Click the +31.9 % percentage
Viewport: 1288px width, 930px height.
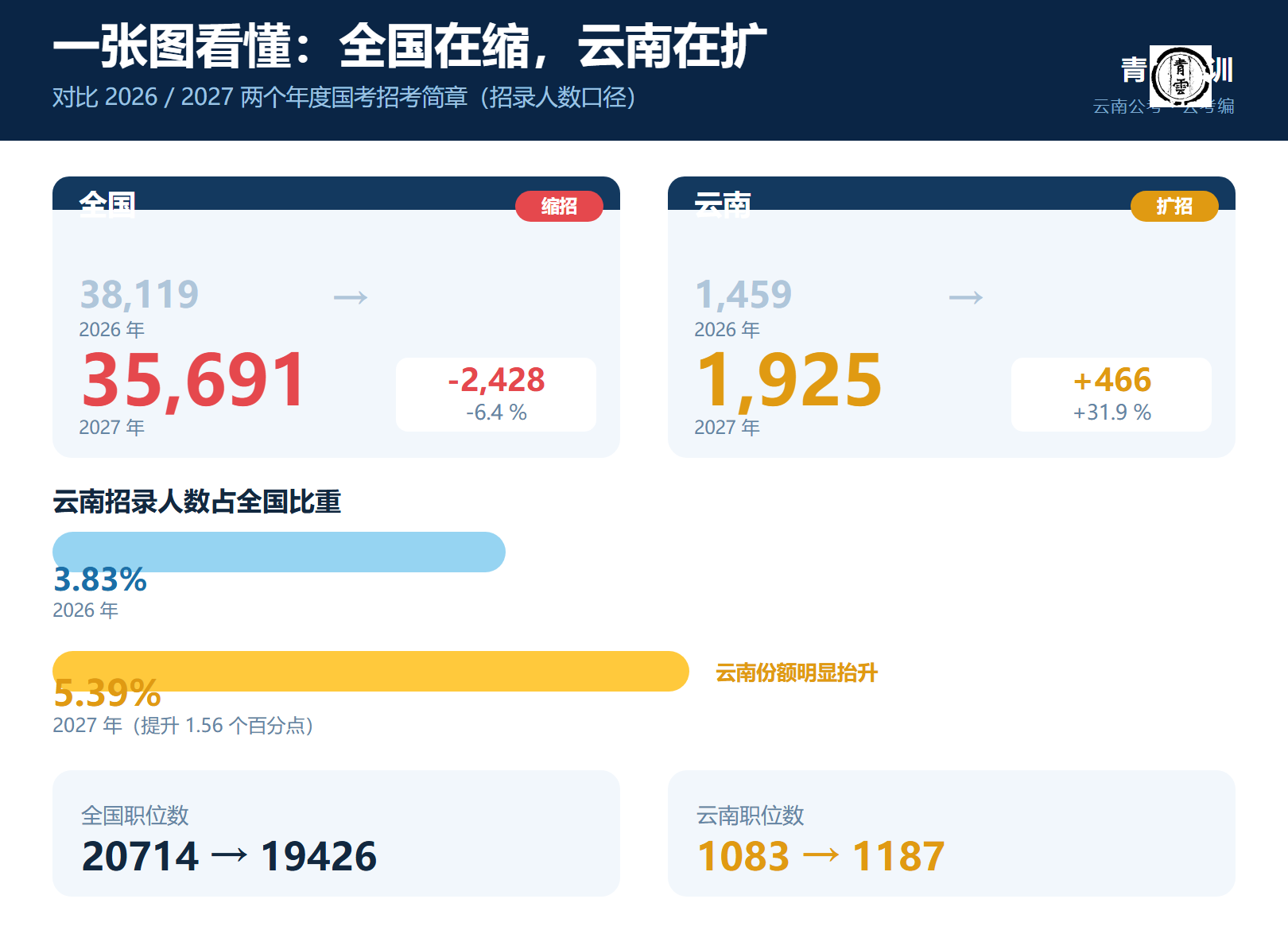pyautogui.click(x=1111, y=413)
